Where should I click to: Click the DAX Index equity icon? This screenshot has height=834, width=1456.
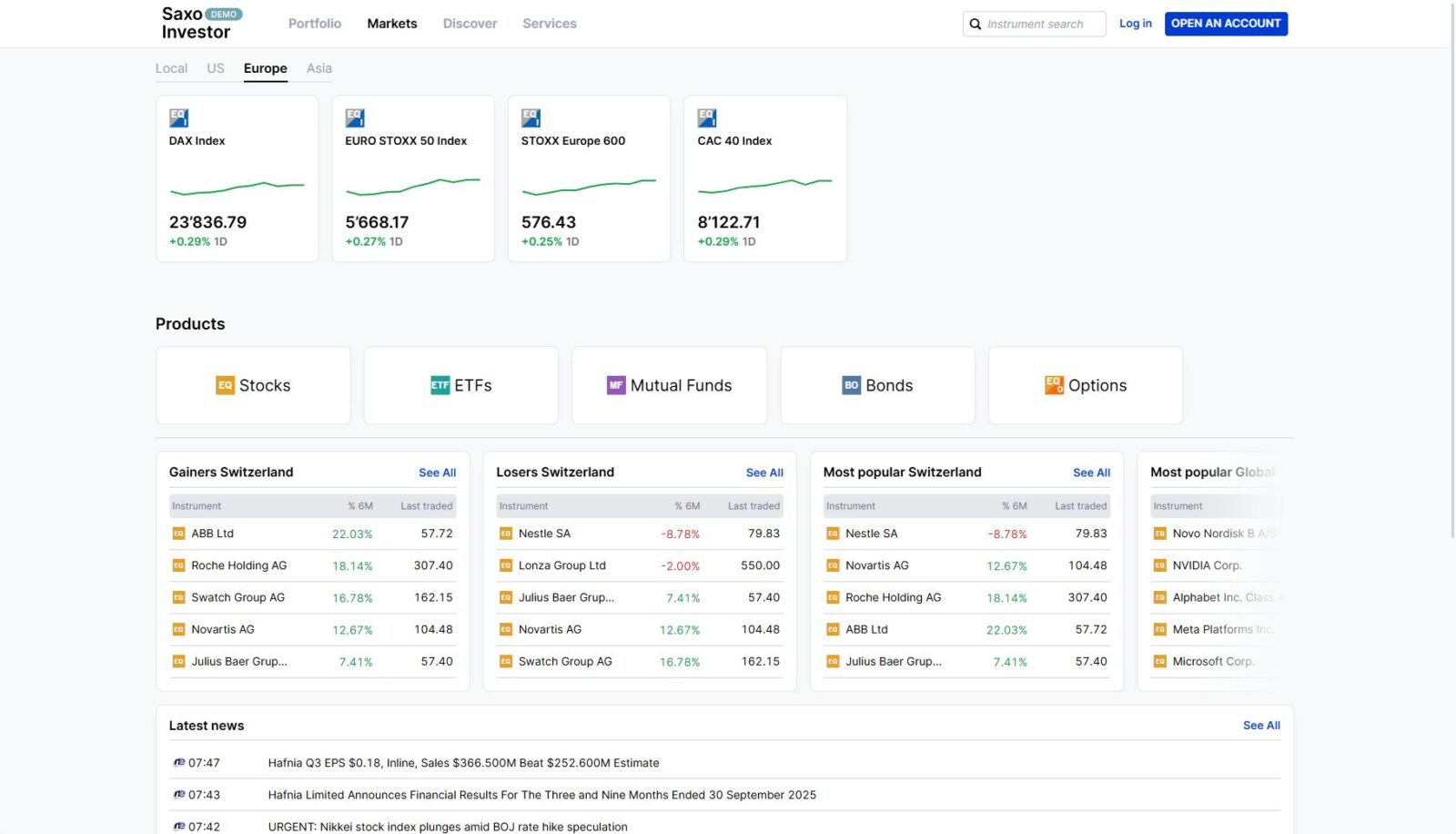(179, 117)
